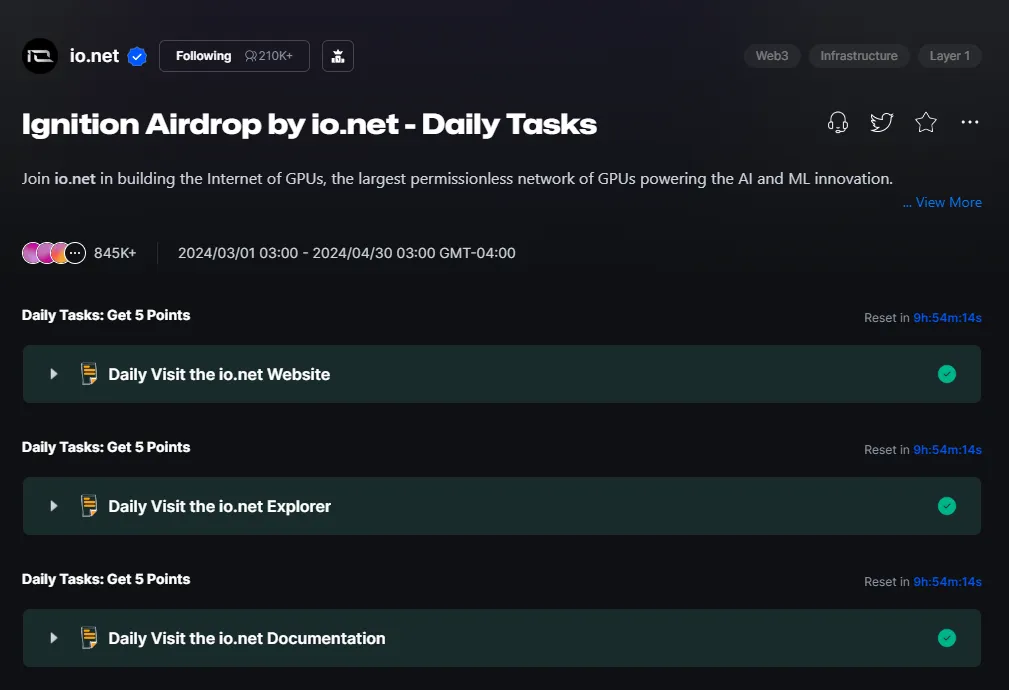Select the Layer 1 tag

949,56
